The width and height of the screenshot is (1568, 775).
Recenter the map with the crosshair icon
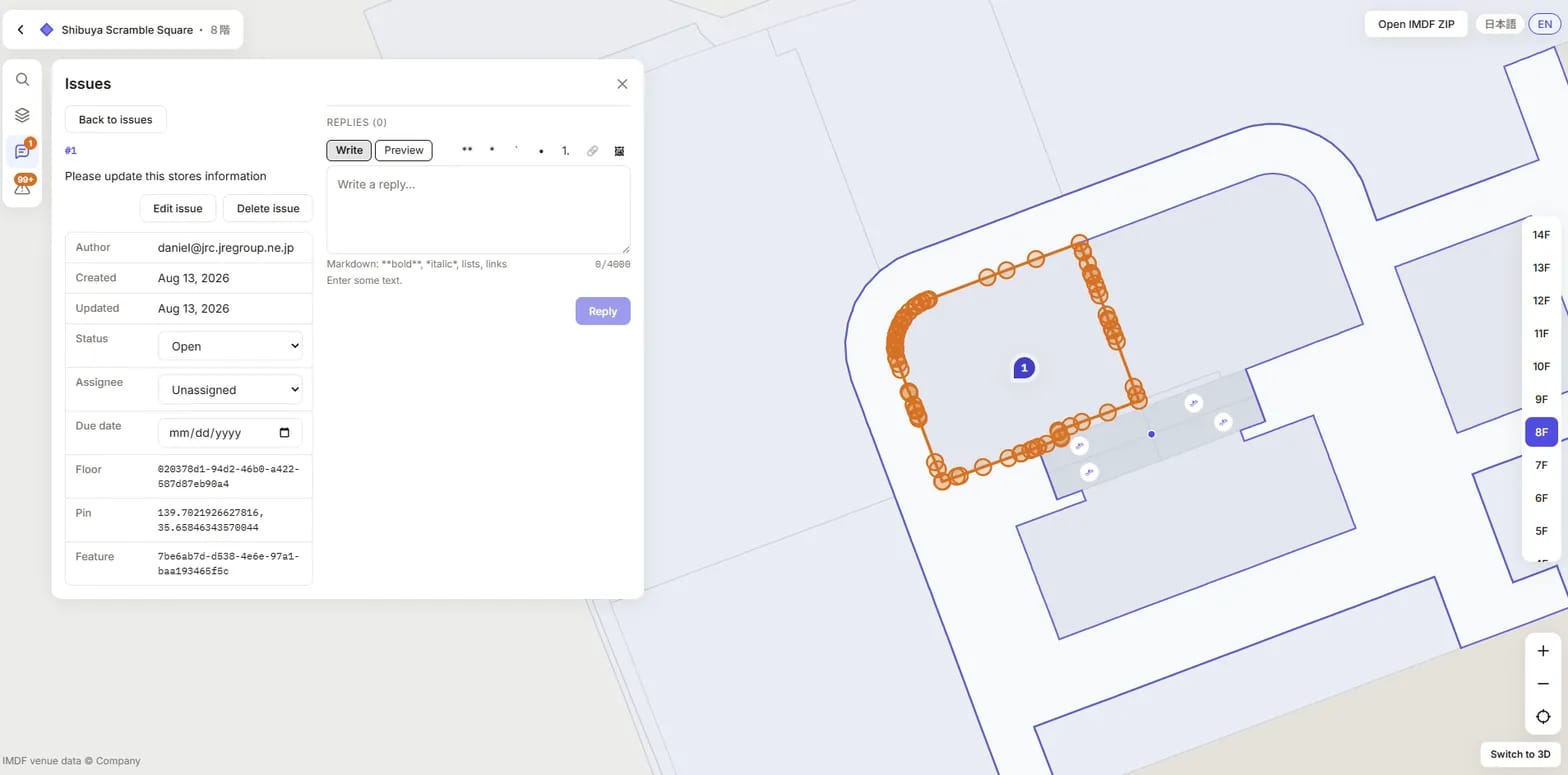(x=1543, y=717)
